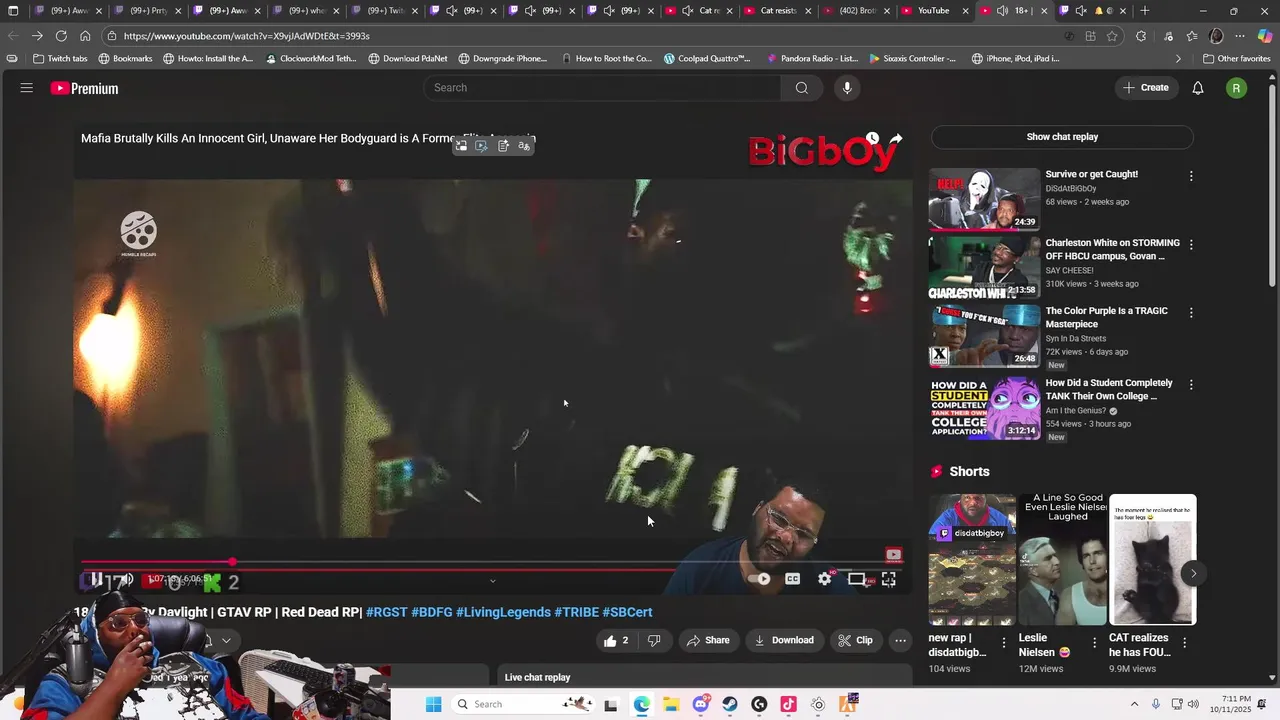Open video settings gear
The height and width of the screenshot is (720, 1280).
(x=824, y=579)
